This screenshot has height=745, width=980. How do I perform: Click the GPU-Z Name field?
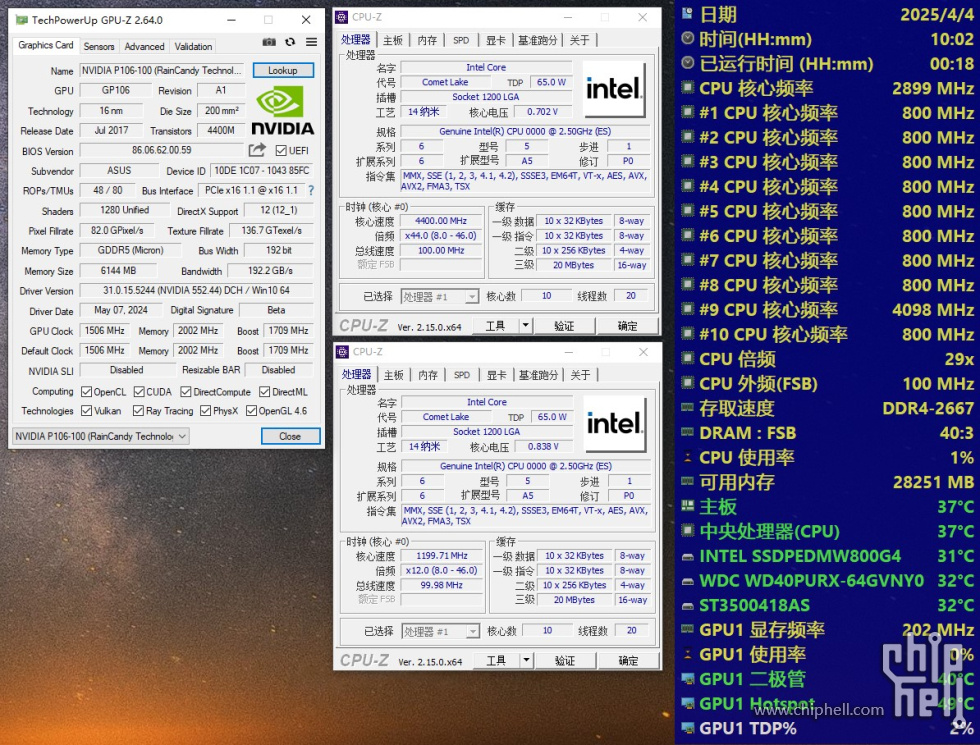(162, 70)
